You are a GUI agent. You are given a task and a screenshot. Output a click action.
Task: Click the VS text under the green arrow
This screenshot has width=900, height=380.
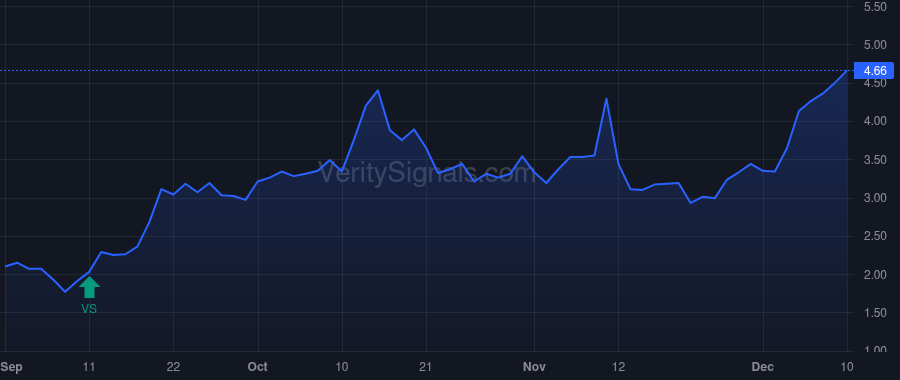tap(89, 309)
